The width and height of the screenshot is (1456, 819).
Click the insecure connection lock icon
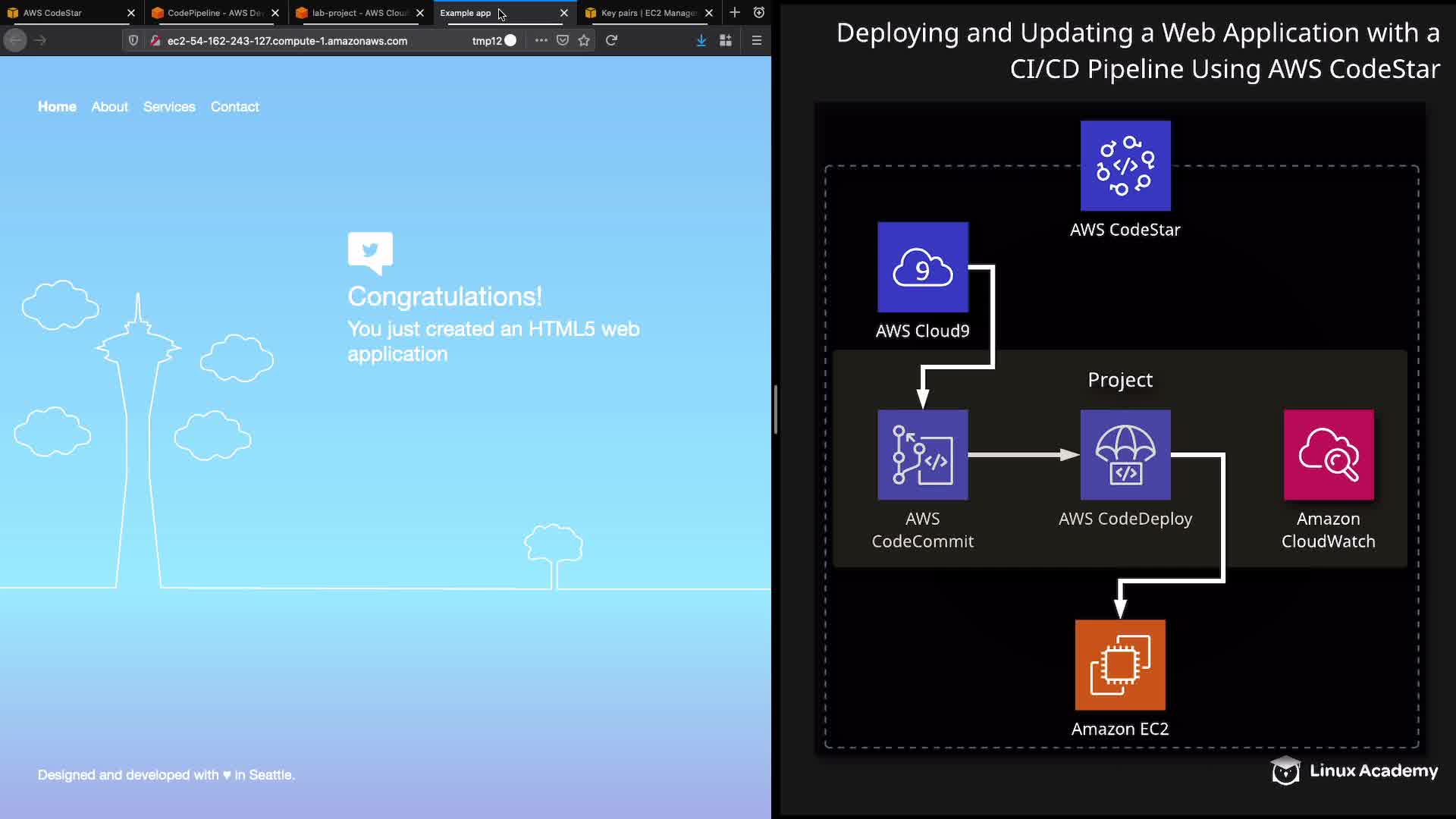tap(155, 40)
